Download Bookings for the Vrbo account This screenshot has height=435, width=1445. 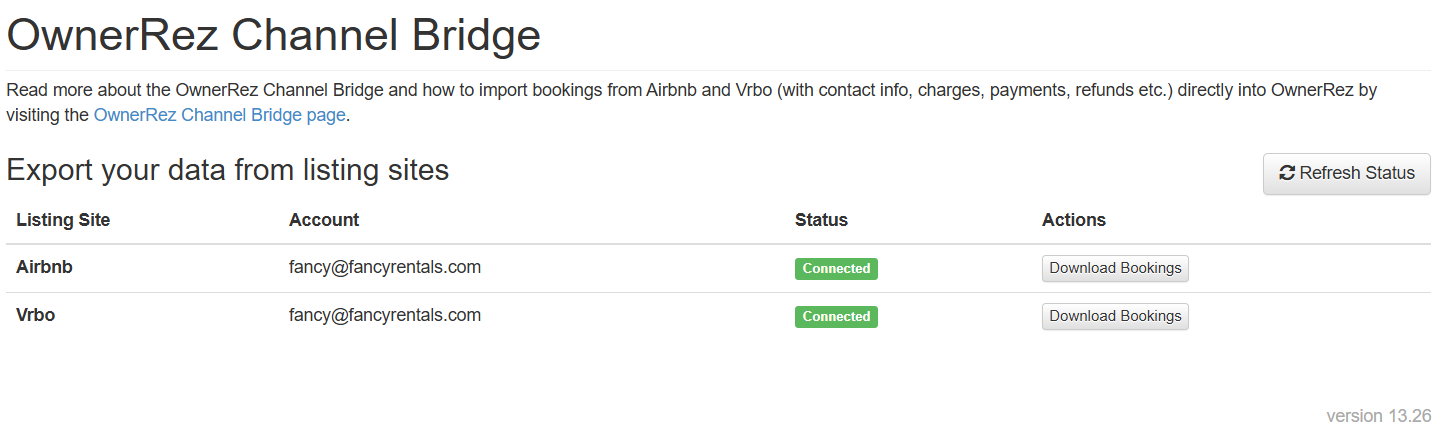pyautogui.click(x=1115, y=316)
